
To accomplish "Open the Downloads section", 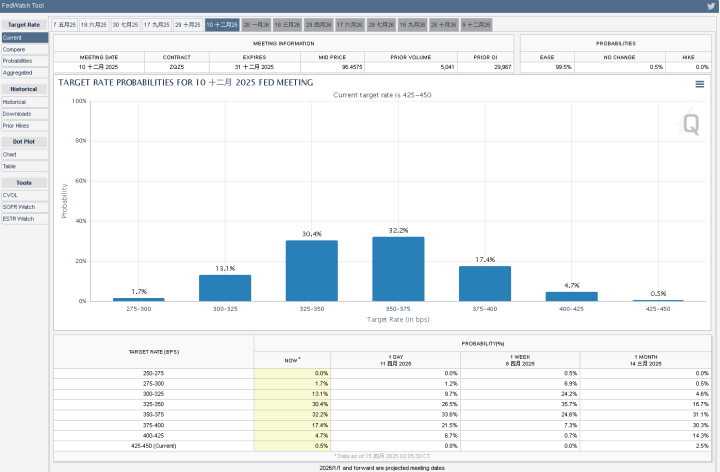I will (x=16, y=114).
